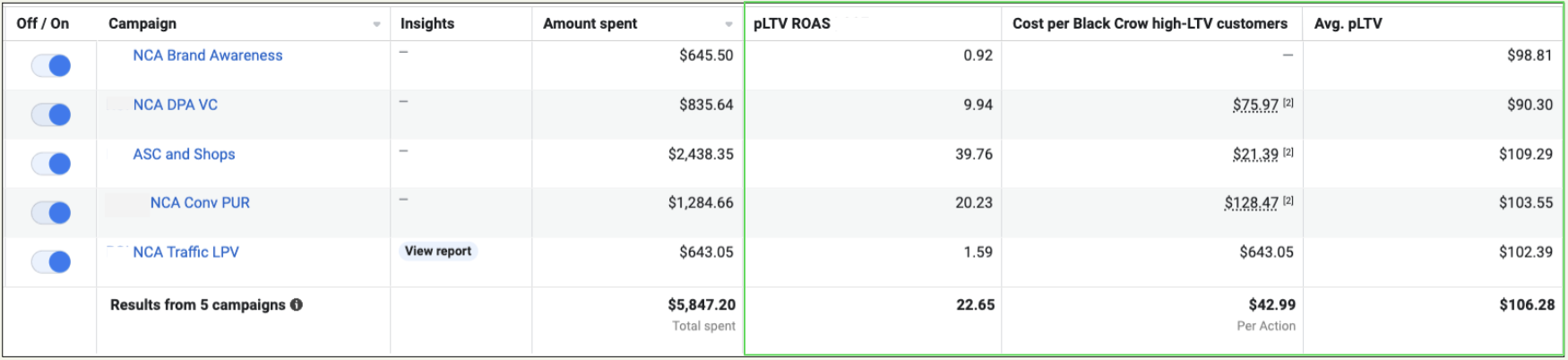Screen dimensions: 1568x360
Task: Open Campaign column dropdown arrow
Action: pos(376,24)
